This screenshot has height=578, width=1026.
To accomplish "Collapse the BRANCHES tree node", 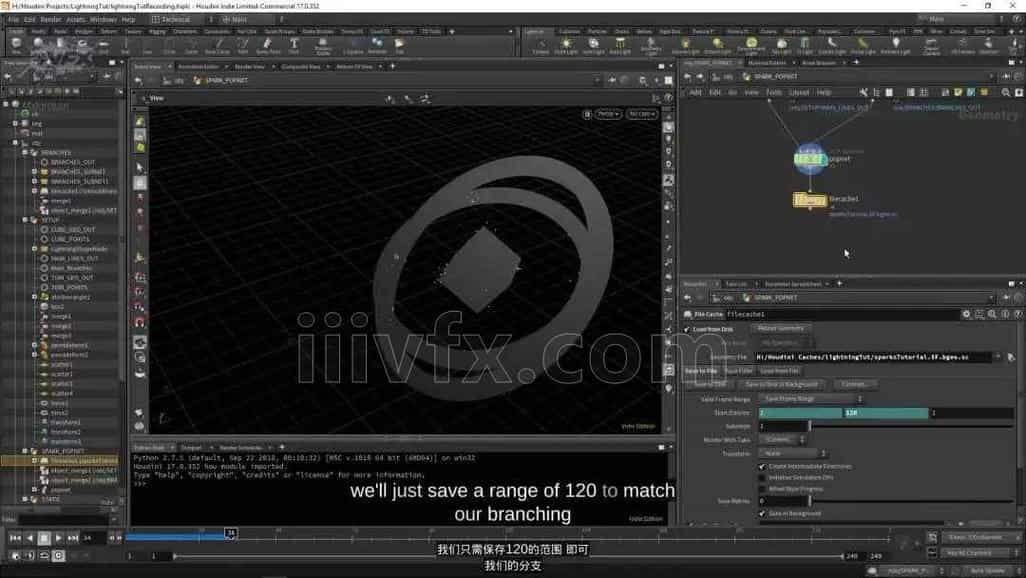I will click(25, 153).
